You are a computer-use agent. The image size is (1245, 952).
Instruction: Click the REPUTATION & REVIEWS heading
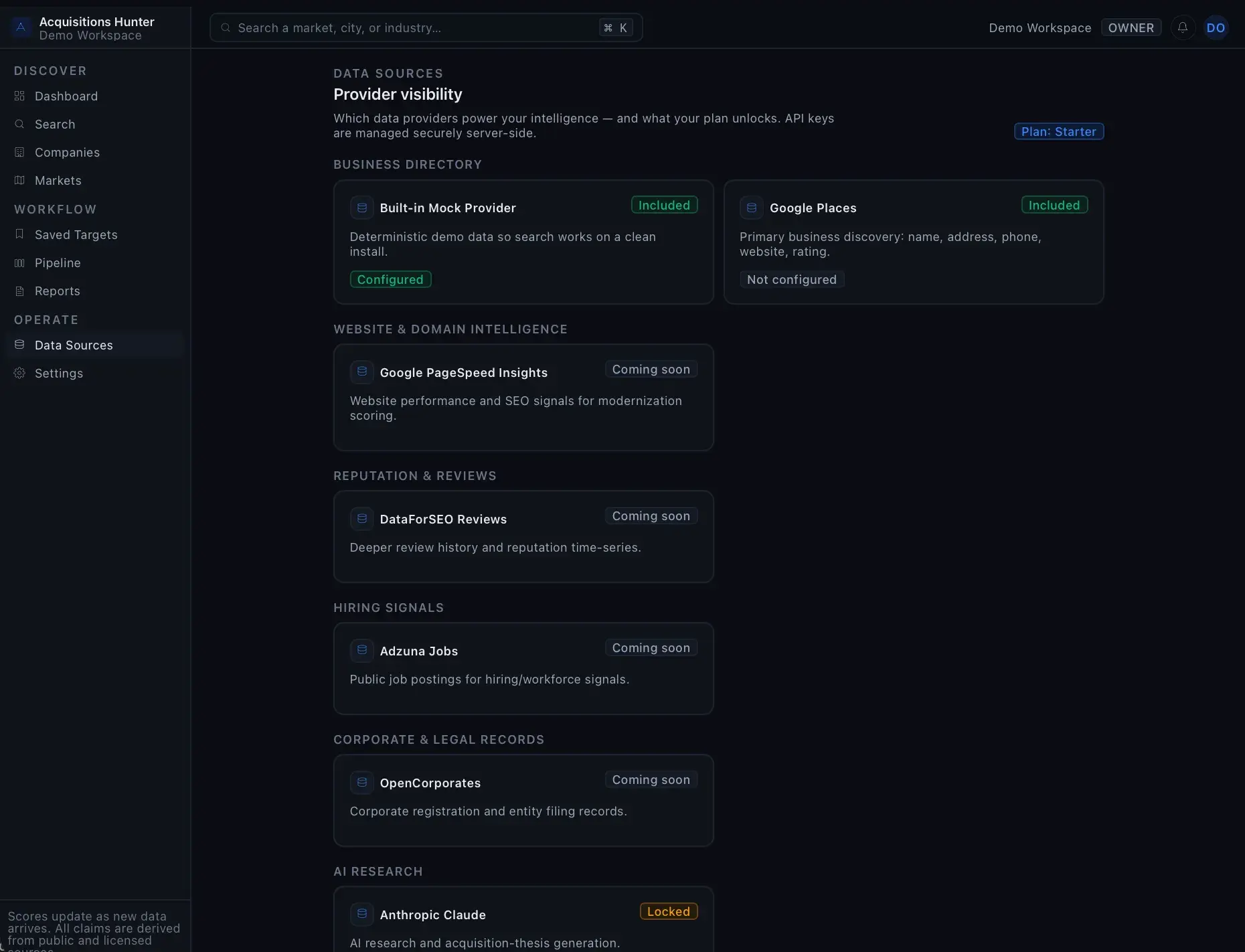pyautogui.click(x=414, y=476)
